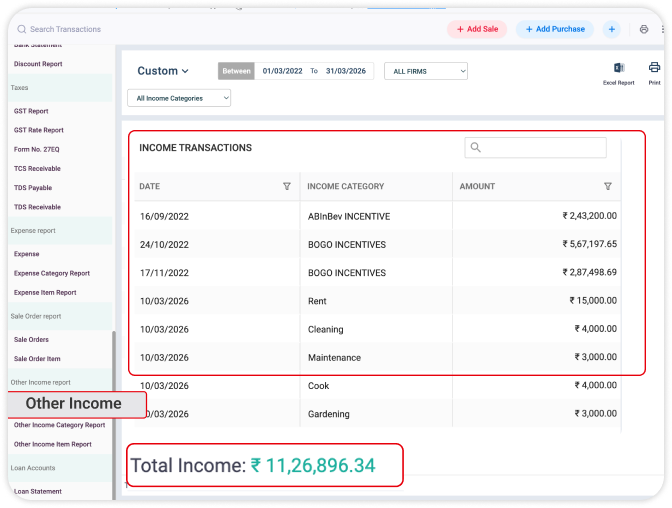The height and width of the screenshot is (508, 672).
Task: Click amount ₹ 5,67,197.65
Action: [590, 244]
